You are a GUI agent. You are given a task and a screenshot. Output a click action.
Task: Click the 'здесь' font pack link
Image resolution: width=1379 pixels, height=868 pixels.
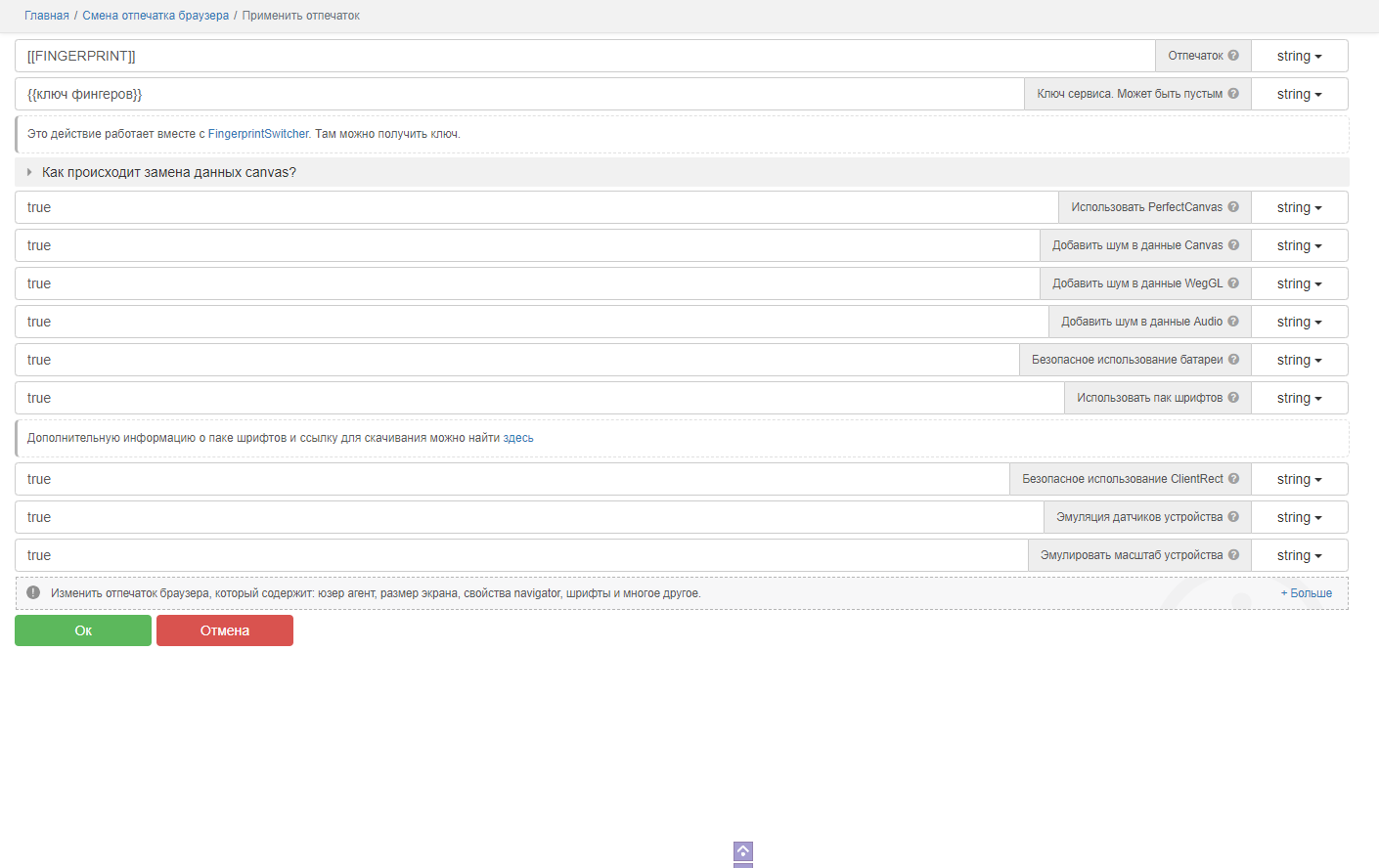[518, 438]
